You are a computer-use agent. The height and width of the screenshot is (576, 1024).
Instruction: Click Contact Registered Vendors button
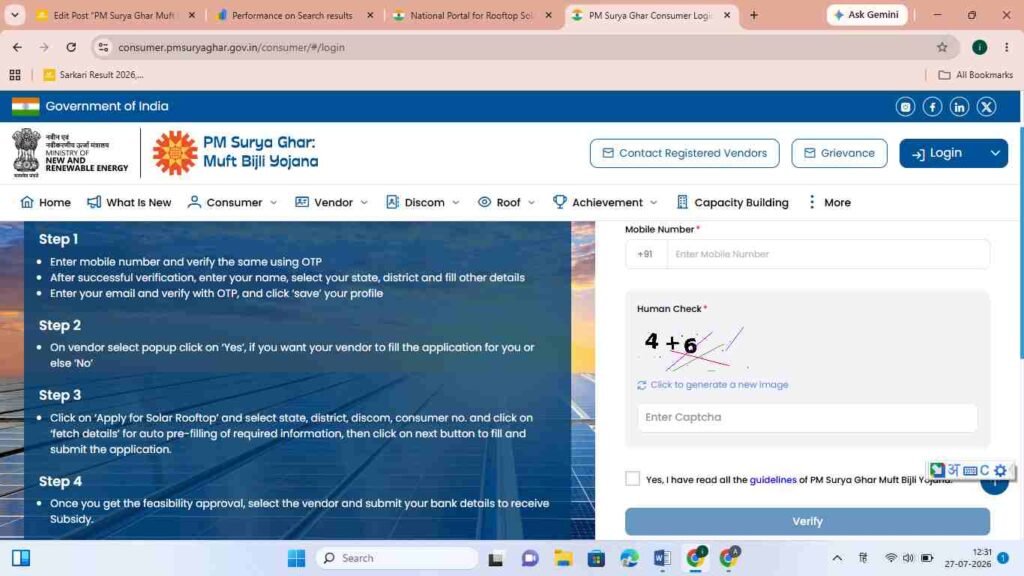[684, 153]
